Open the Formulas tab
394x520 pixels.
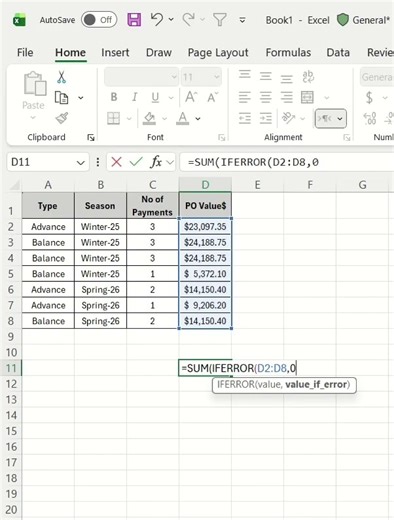tap(288, 52)
